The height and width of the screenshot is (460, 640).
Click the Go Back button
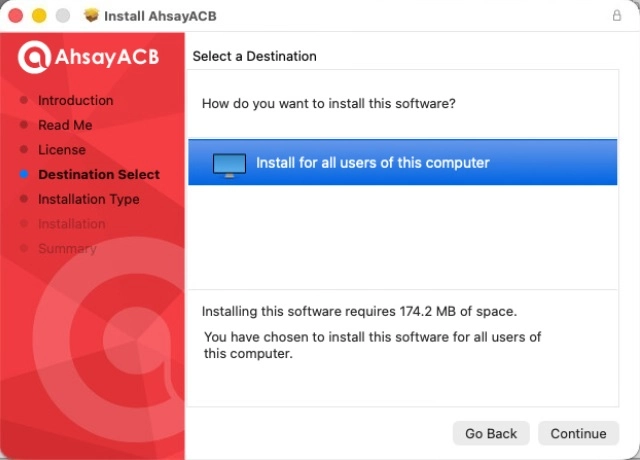click(491, 433)
